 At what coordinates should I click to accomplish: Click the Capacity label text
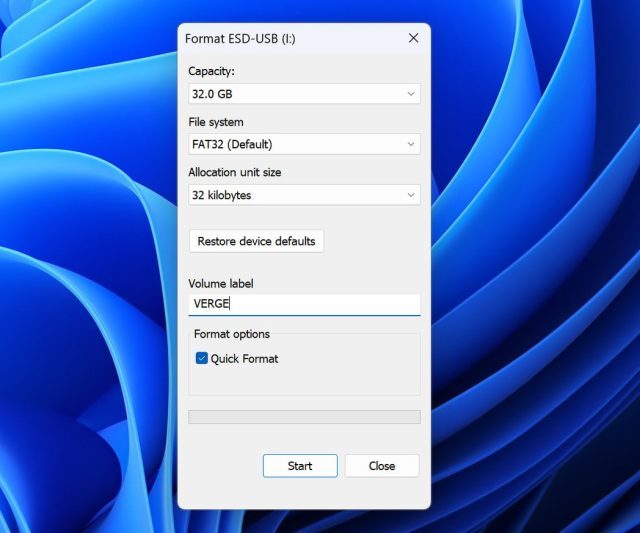211,71
